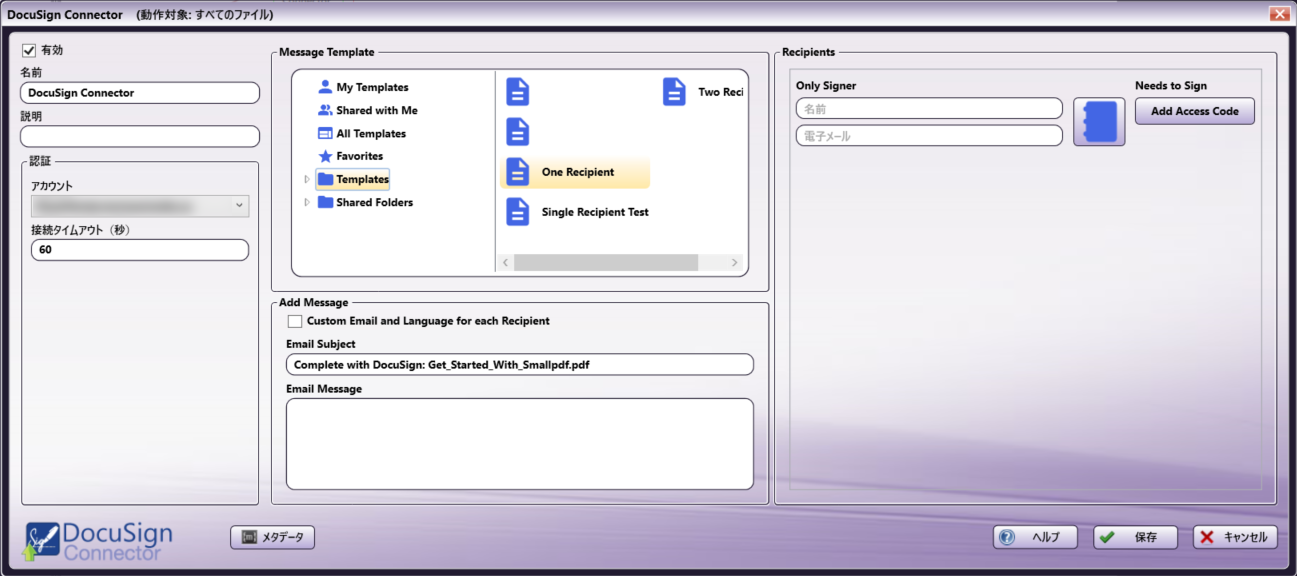Click the template list scroll-right arrow

[735, 262]
